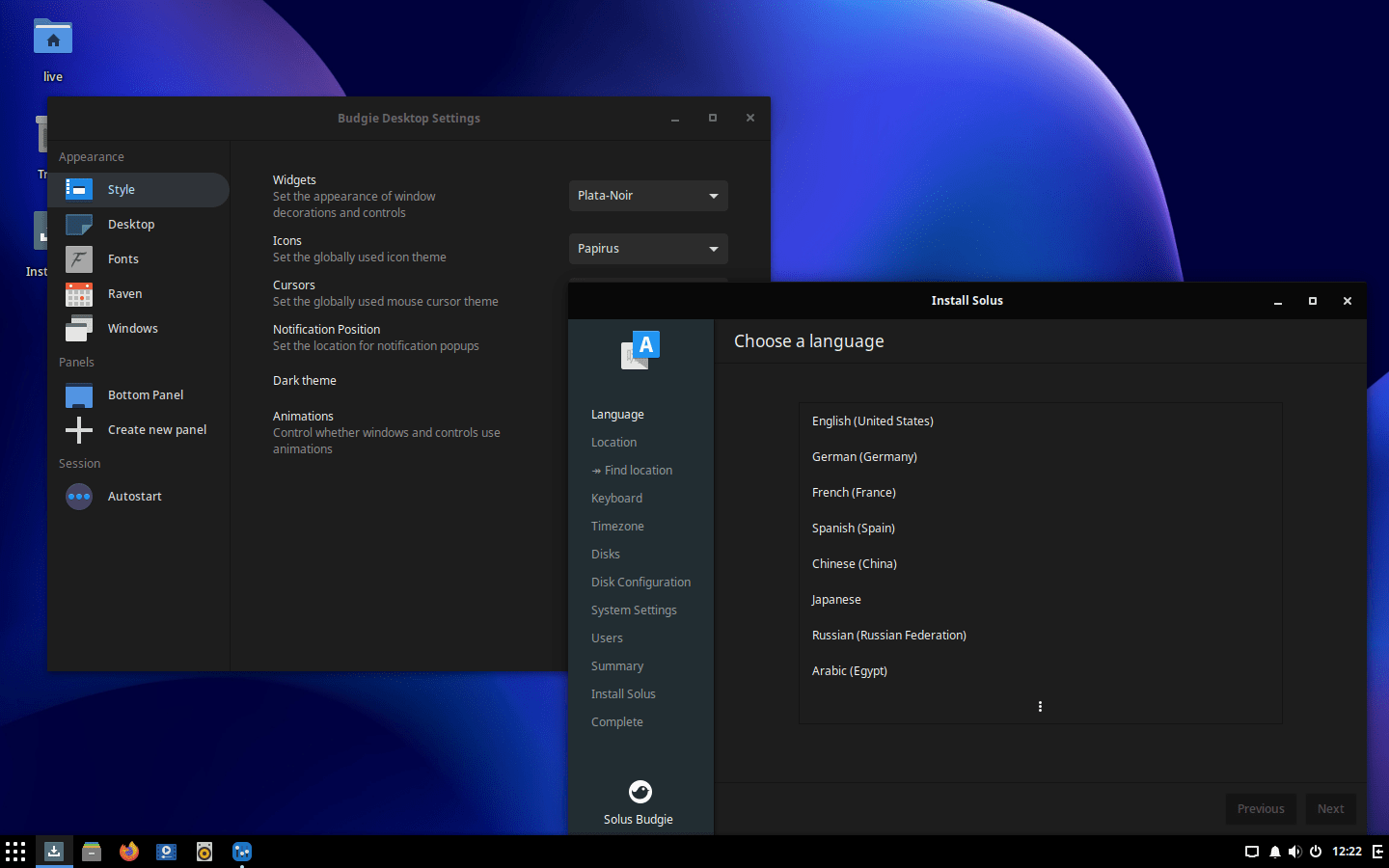The image size is (1389, 868).
Task: Click the Style icon in Budgie settings
Action: pyautogui.click(x=79, y=190)
